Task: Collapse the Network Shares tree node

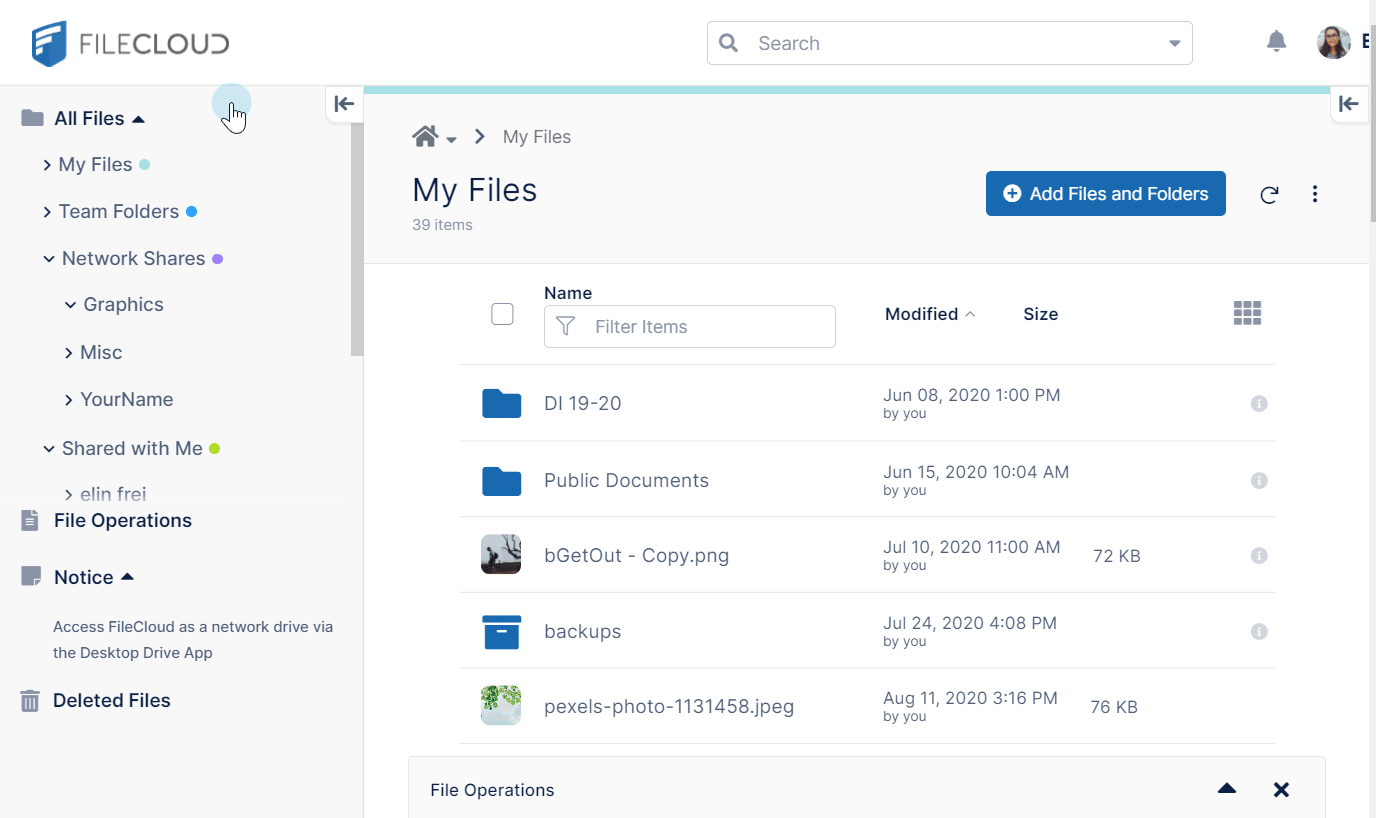Action: (48, 259)
